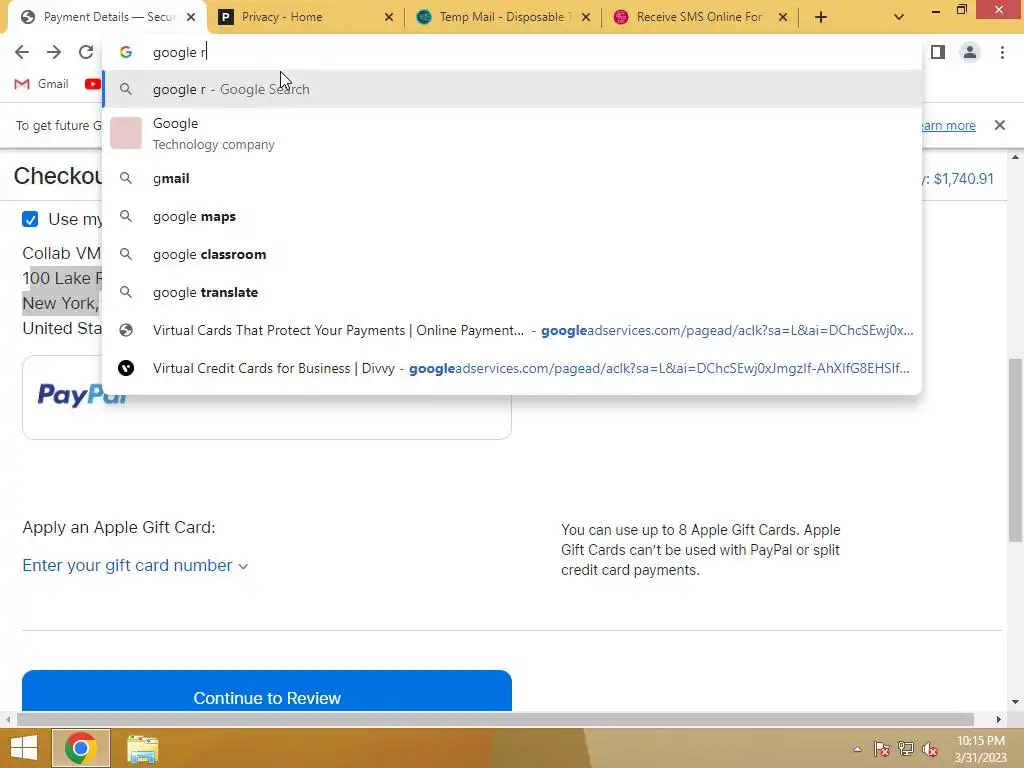This screenshot has height=768, width=1024.
Task: Open the Action Center flag icon
Action: 882,749
